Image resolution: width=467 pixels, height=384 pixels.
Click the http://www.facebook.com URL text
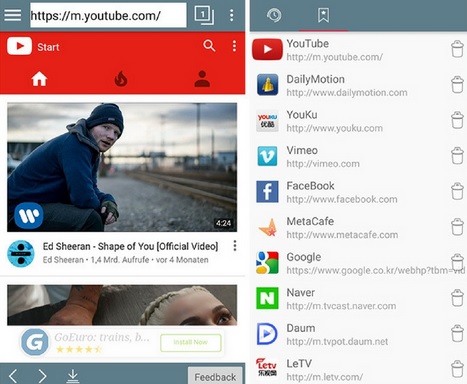click(342, 199)
